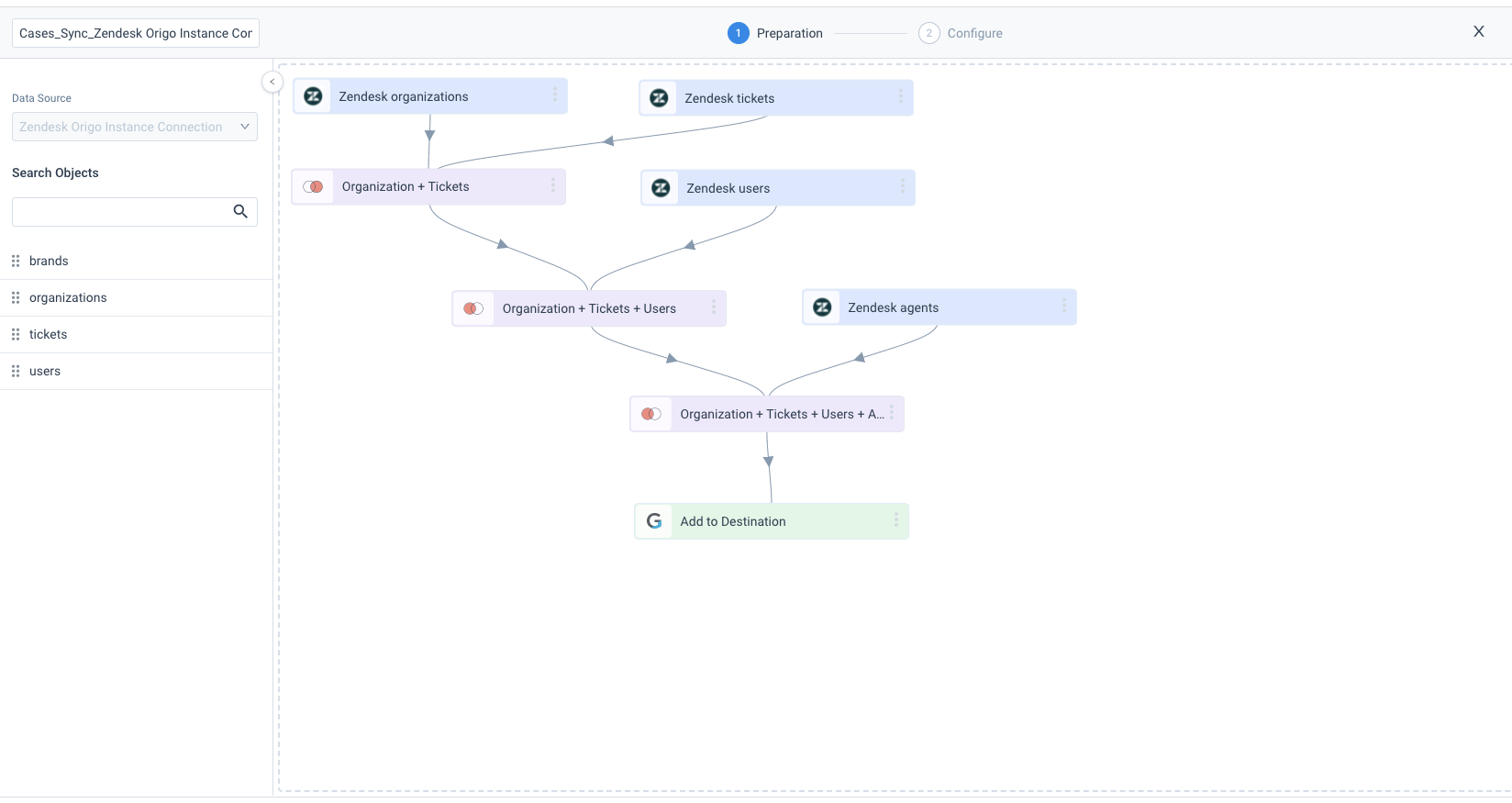Grab the drag handle beside users
Screen dimensions: 1512x803
[16, 371]
